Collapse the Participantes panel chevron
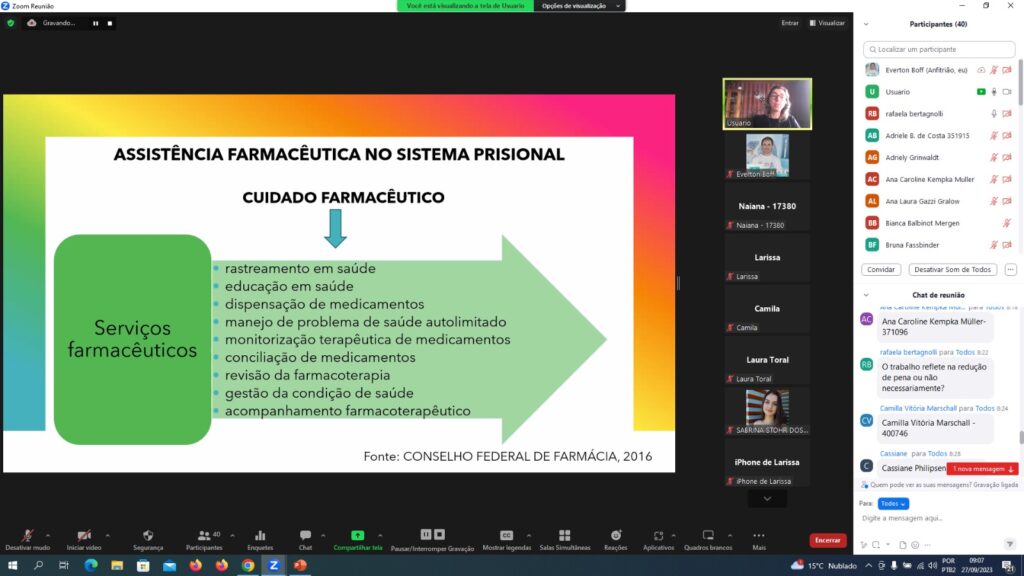 [x=866, y=24]
